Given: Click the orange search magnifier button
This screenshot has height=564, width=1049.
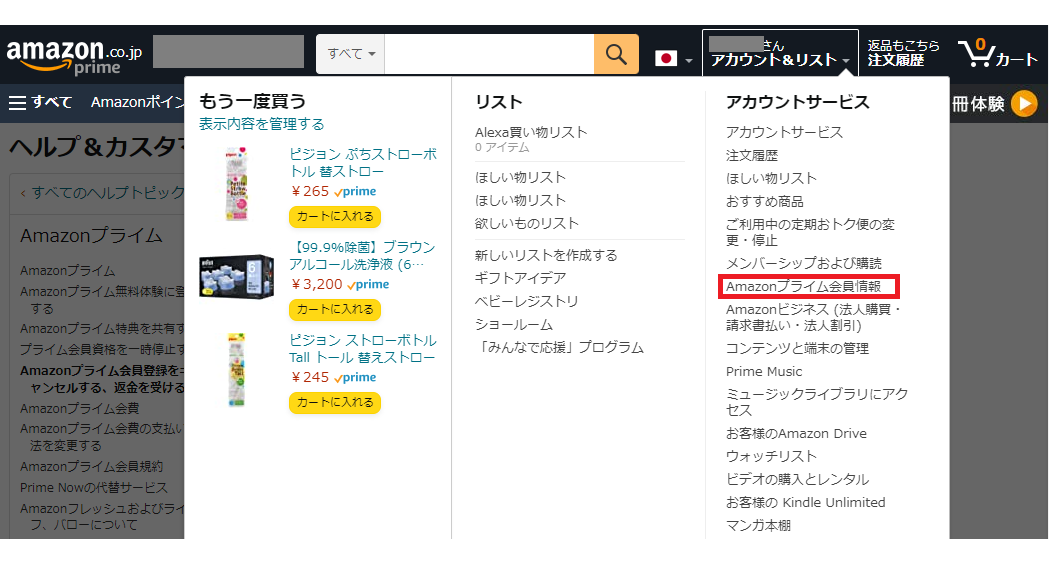Looking at the screenshot, I should click(616, 54).
